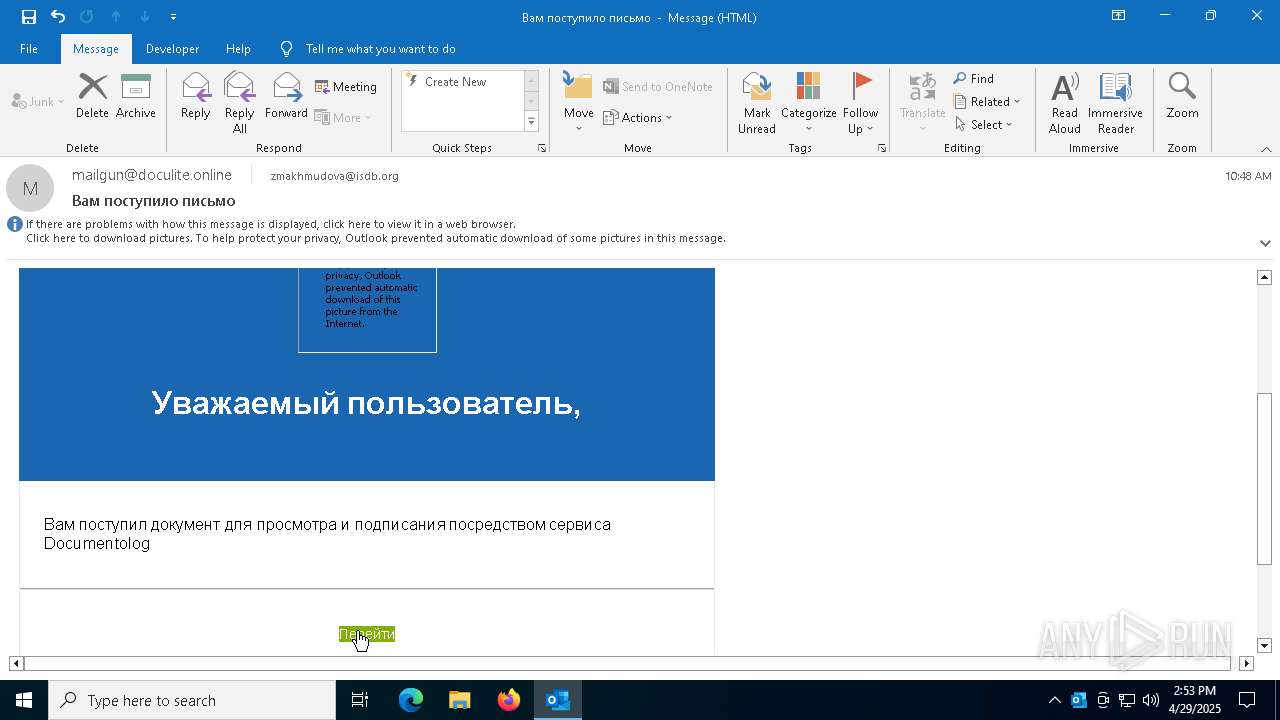Open Ribbon Display Options
1280x720 pixels.
1118,16
